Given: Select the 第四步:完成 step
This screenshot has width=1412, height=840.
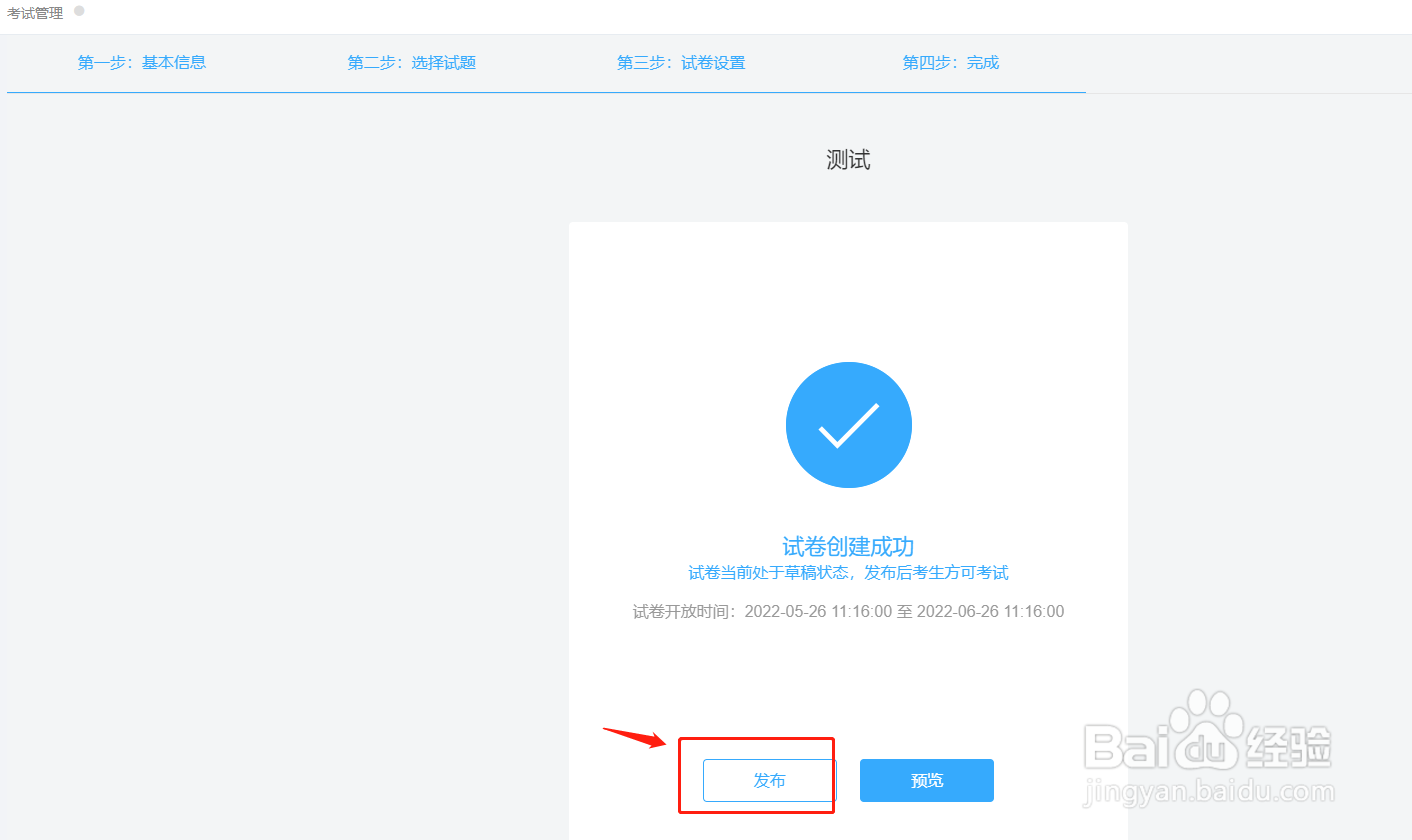Looking at the screenshot, I should [x=951, y=62].
